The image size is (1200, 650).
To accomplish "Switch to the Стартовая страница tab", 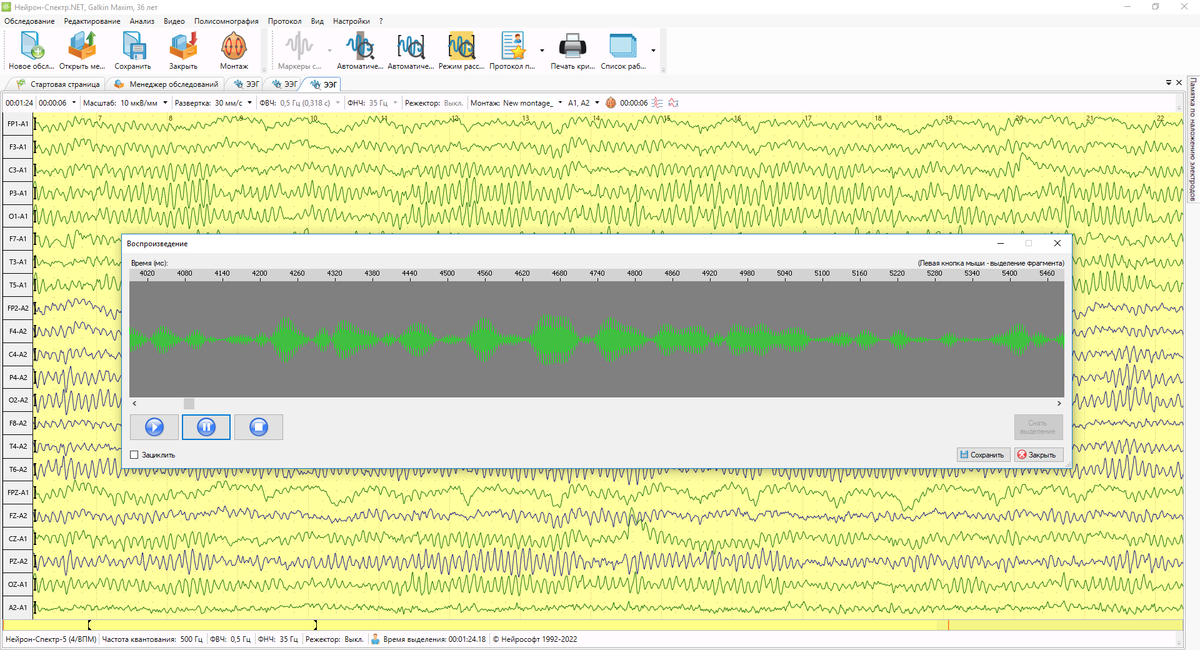I will coord(57,85).
